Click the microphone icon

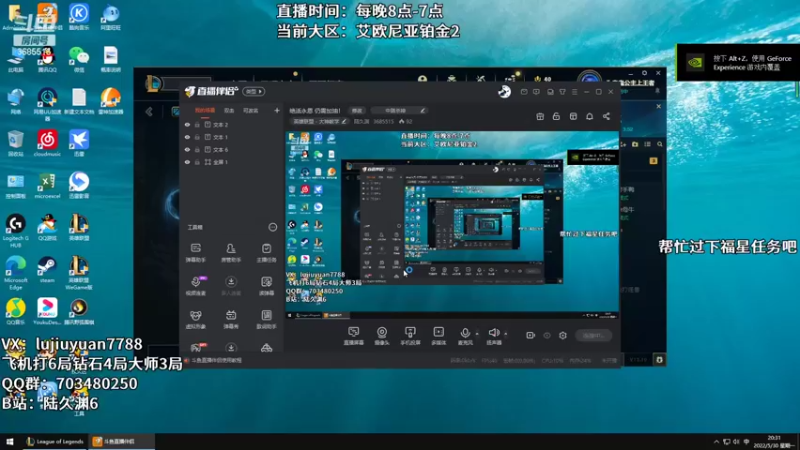(x=465, y=333)
